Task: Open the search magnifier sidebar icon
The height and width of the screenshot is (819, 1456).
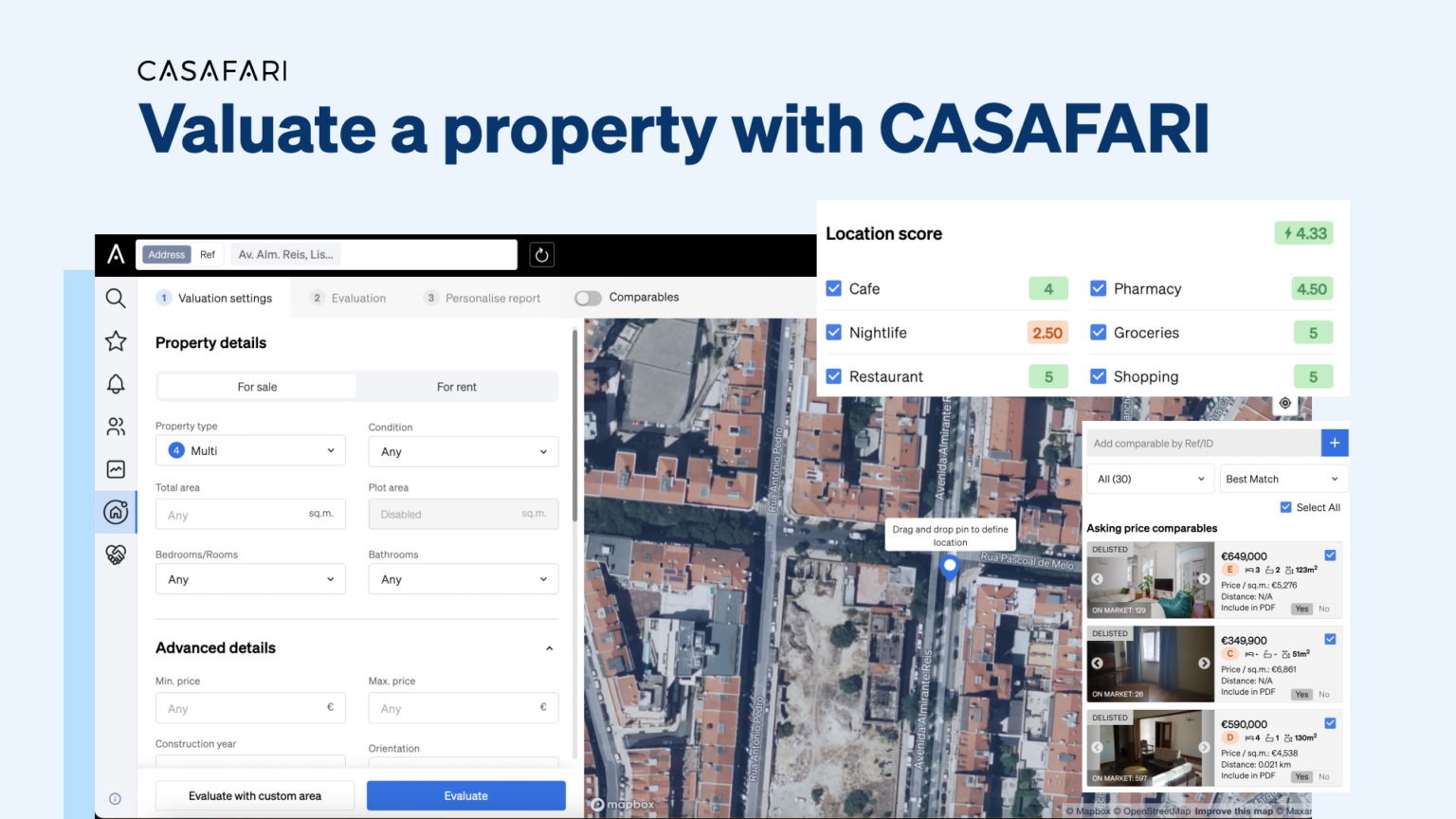Action: click(x=116, y=299)
